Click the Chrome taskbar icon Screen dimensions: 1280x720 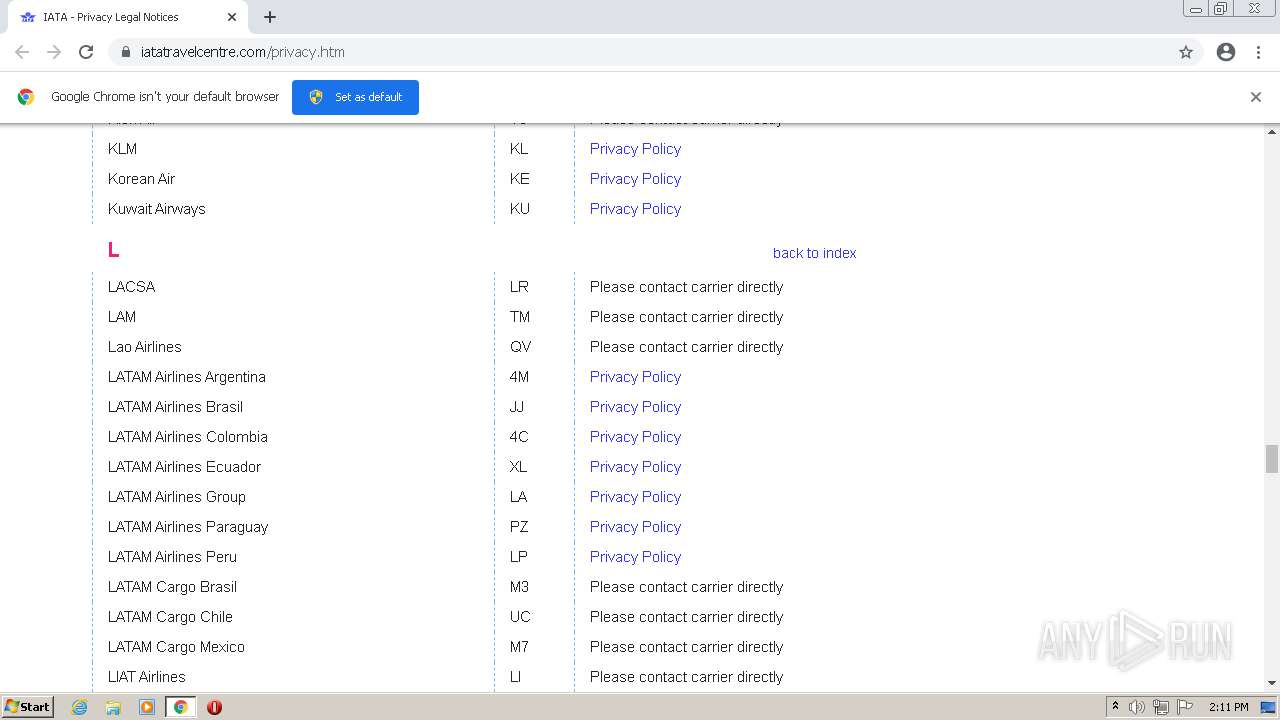click(180, 707)
